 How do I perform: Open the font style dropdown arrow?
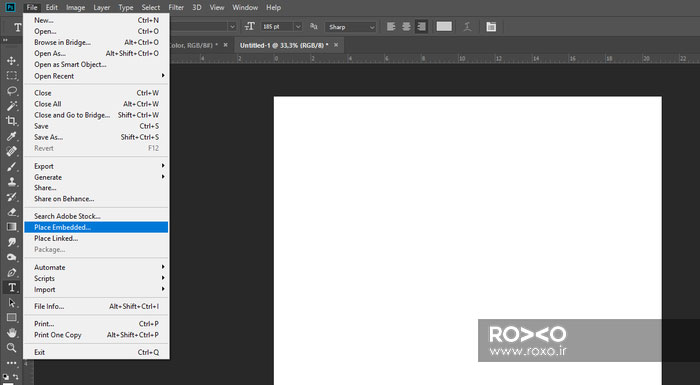pos(232,27)
